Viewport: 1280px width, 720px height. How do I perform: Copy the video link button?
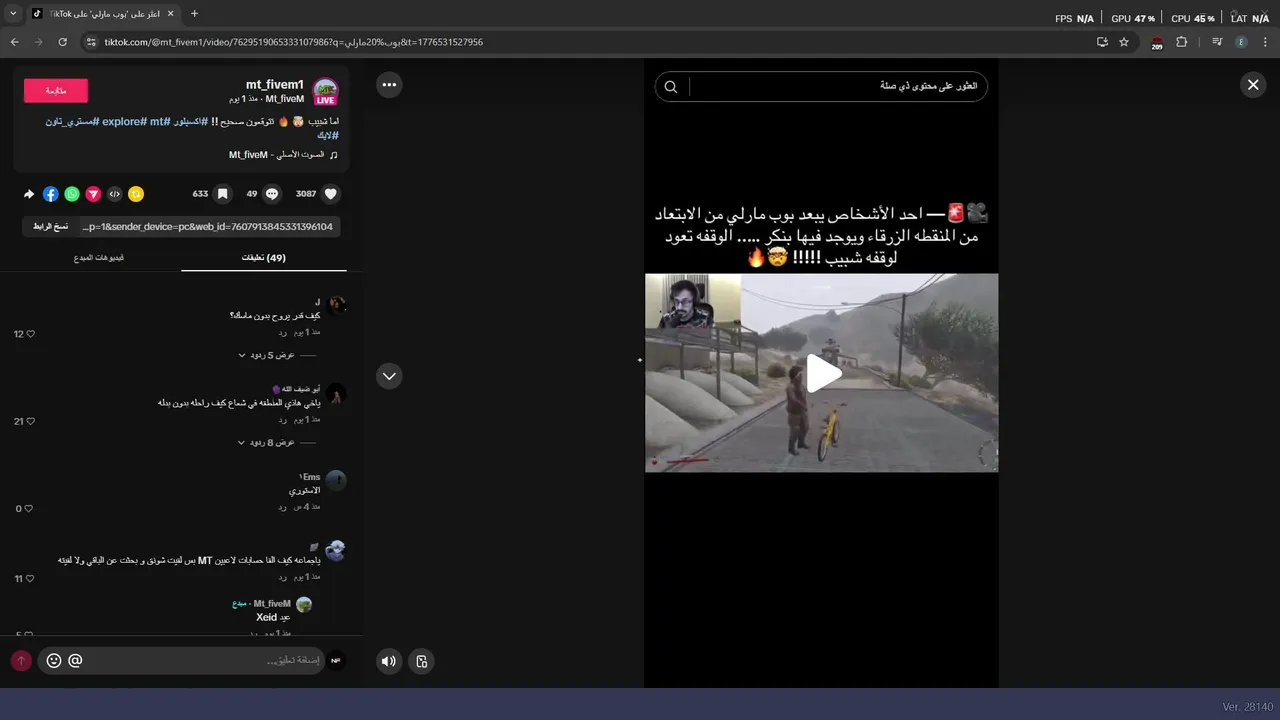point(51,227)
